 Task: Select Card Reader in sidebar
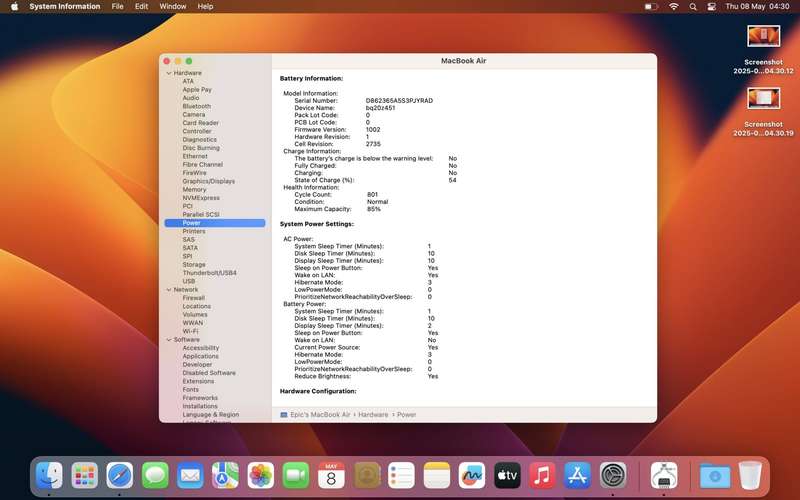click(201, 123)
